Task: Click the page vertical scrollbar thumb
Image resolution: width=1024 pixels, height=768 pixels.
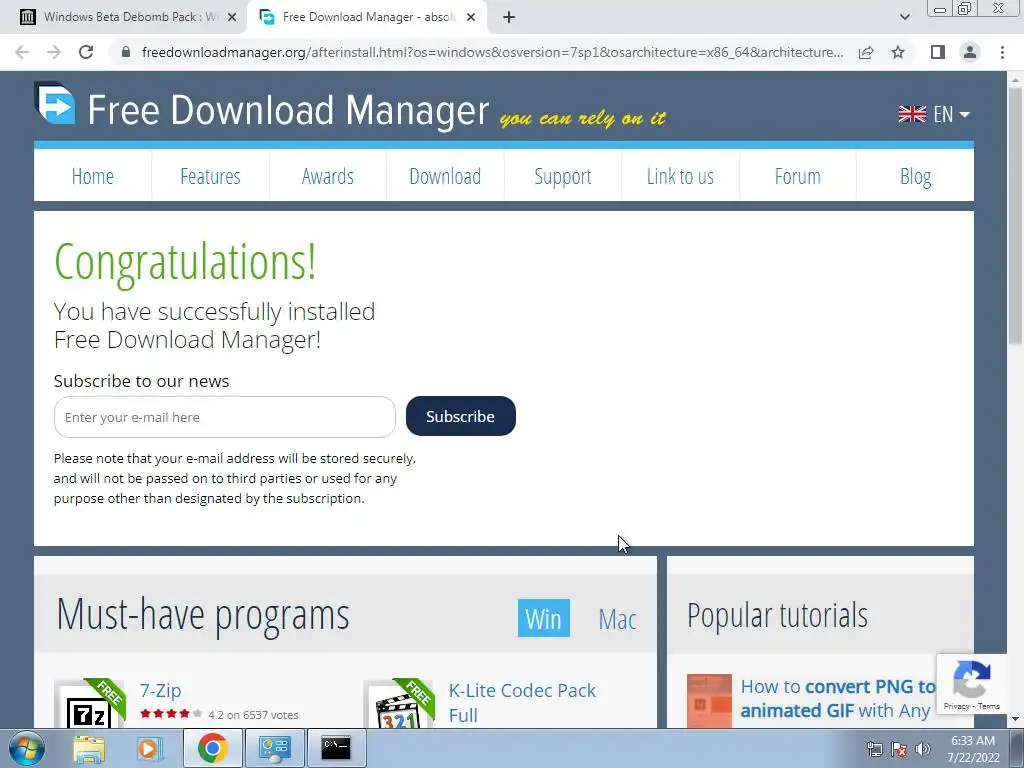Action: click(1016, 216)
